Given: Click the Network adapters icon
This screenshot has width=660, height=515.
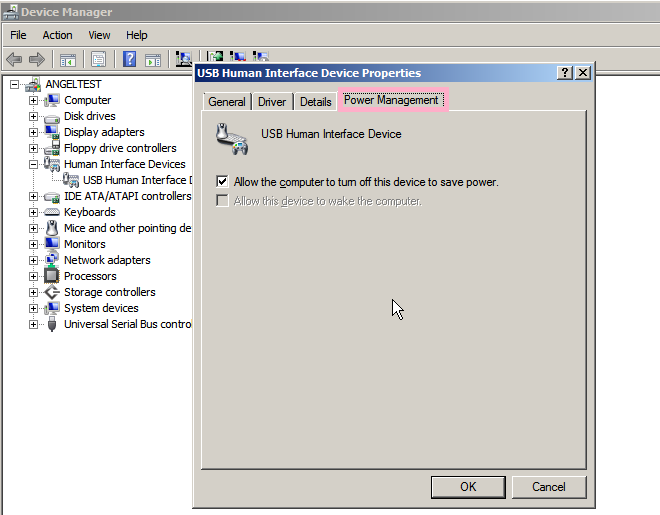Looking at the screenshot, I should 52,260.
